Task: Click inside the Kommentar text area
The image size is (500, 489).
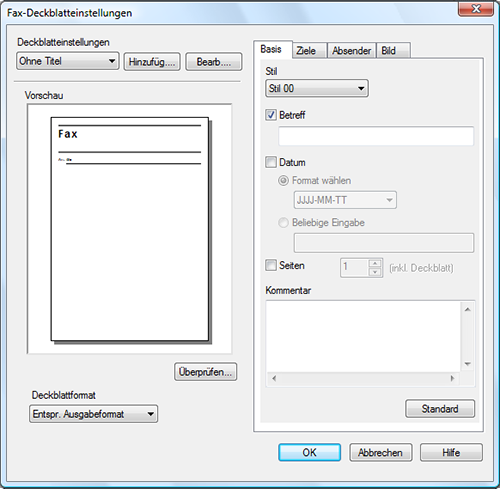Action: pos(363,337)
